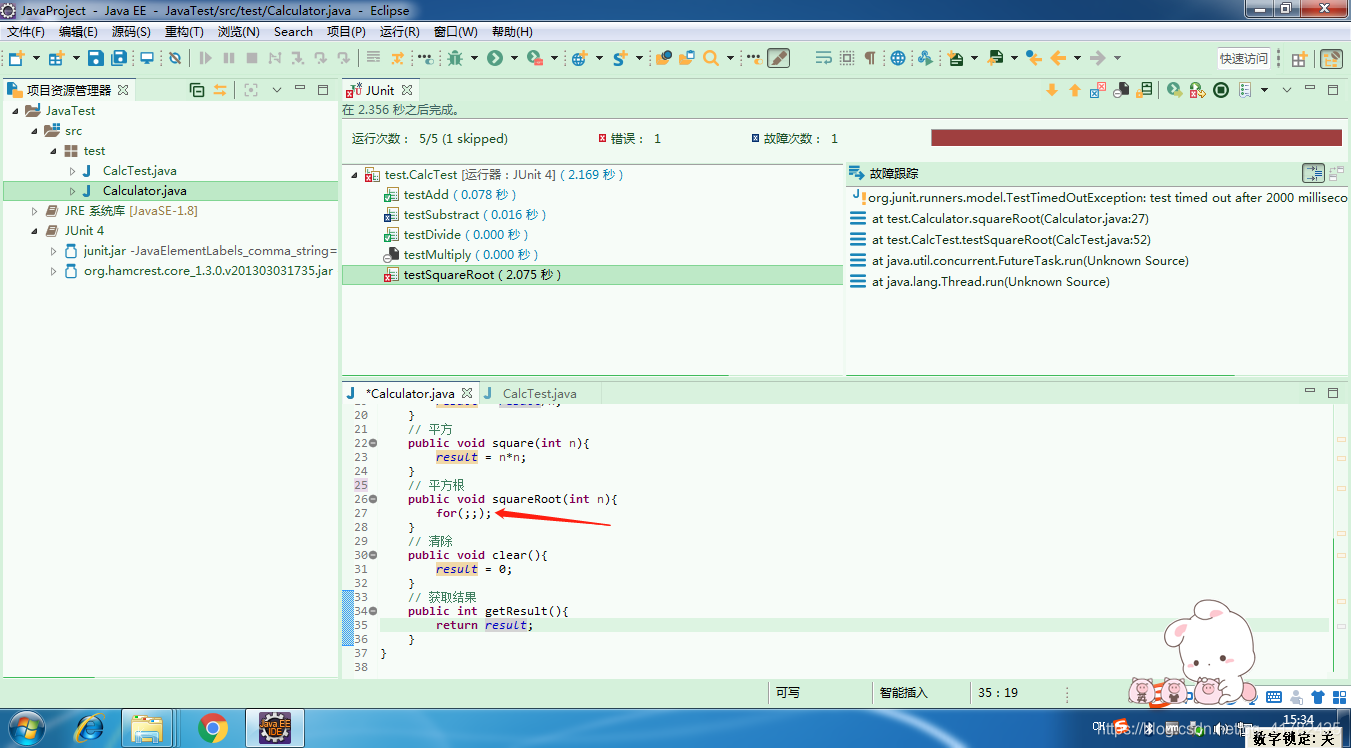
Task: Click the red JUnit progress bar
Action: tap(1136, 138)
